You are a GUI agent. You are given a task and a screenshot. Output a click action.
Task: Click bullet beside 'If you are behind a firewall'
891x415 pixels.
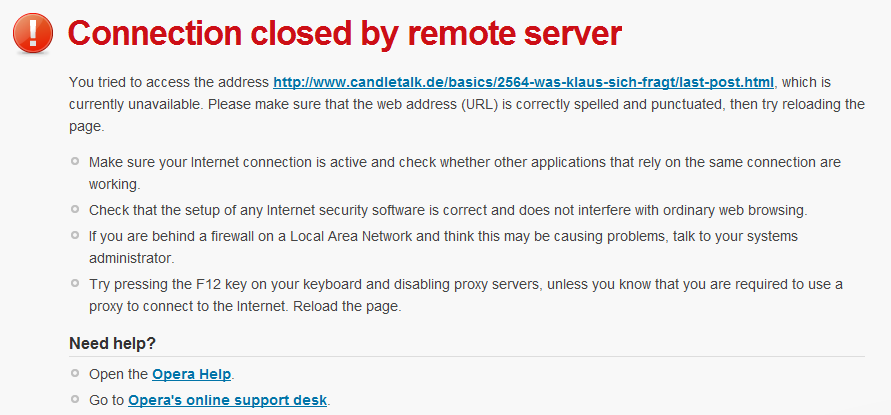click(x=75, y=234)
